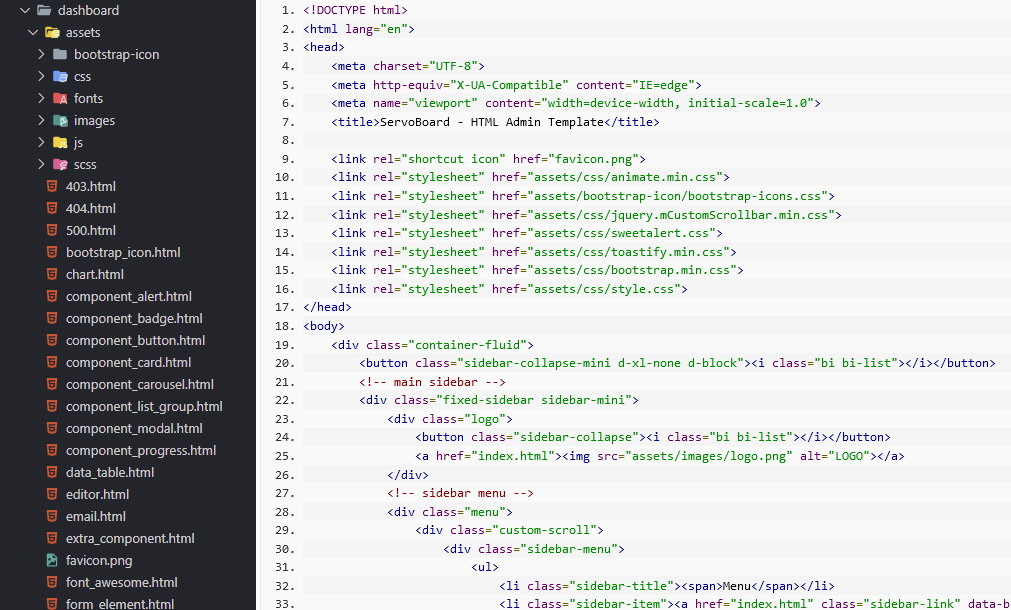Select component_card.html in file tree
The height and width of the screenshot is (610, 1011).
click(128, 362)
